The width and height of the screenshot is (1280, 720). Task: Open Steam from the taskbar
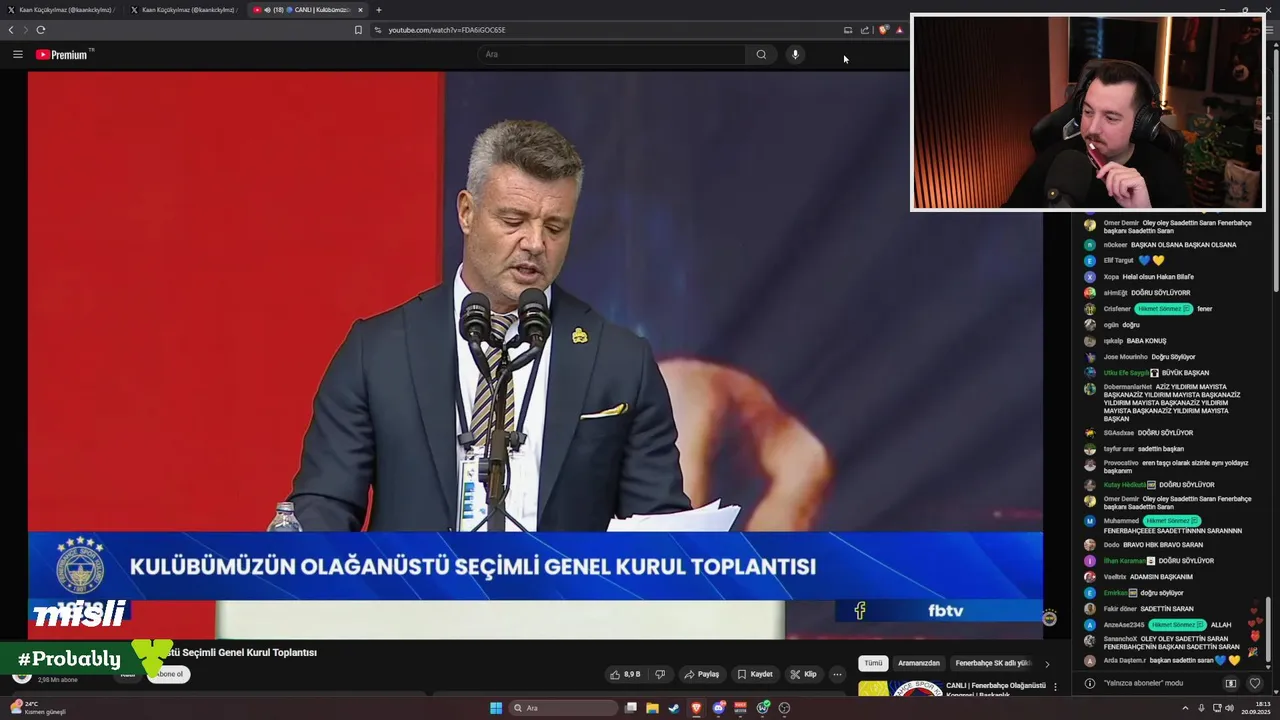(x=674, y=708)
